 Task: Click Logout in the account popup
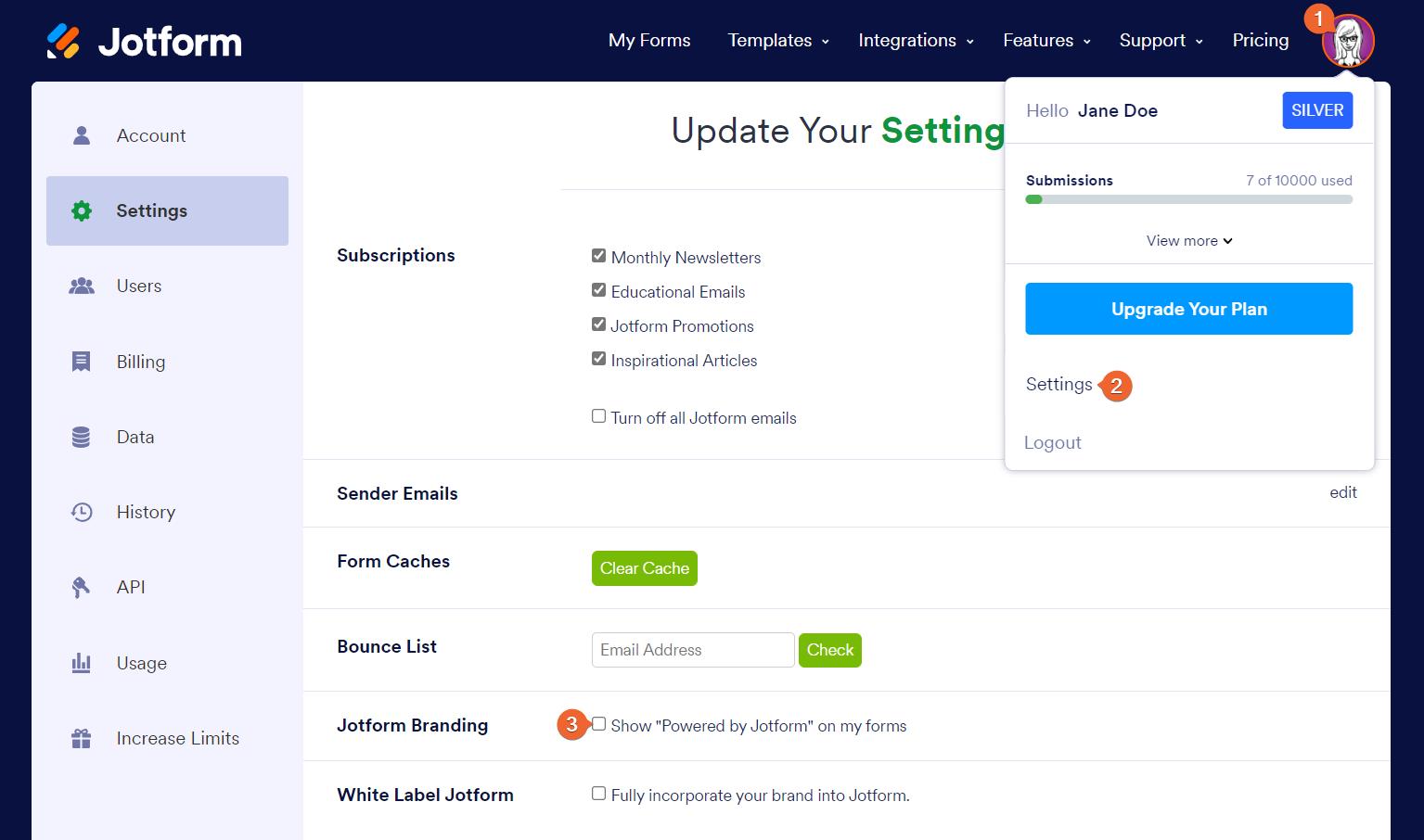click(x=1053, y=442)
